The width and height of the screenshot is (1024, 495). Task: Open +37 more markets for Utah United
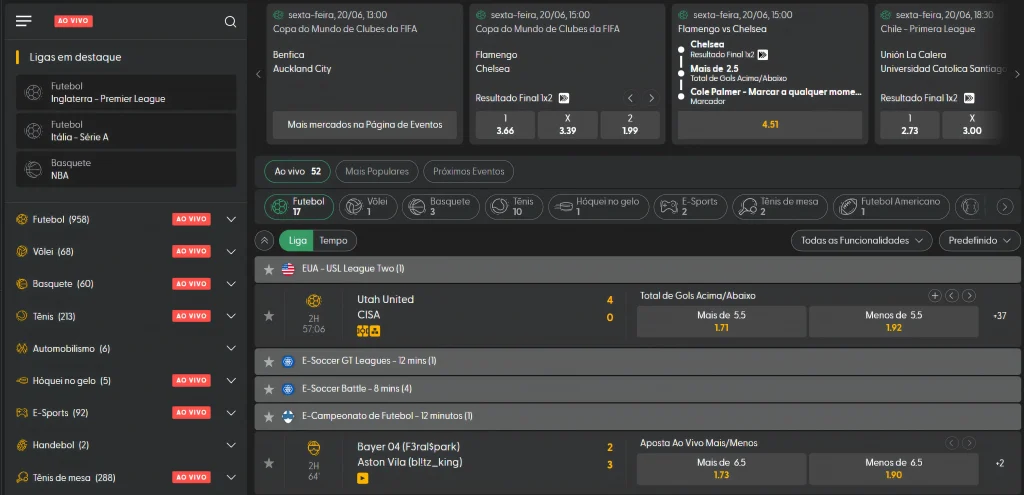pos(999,316)
